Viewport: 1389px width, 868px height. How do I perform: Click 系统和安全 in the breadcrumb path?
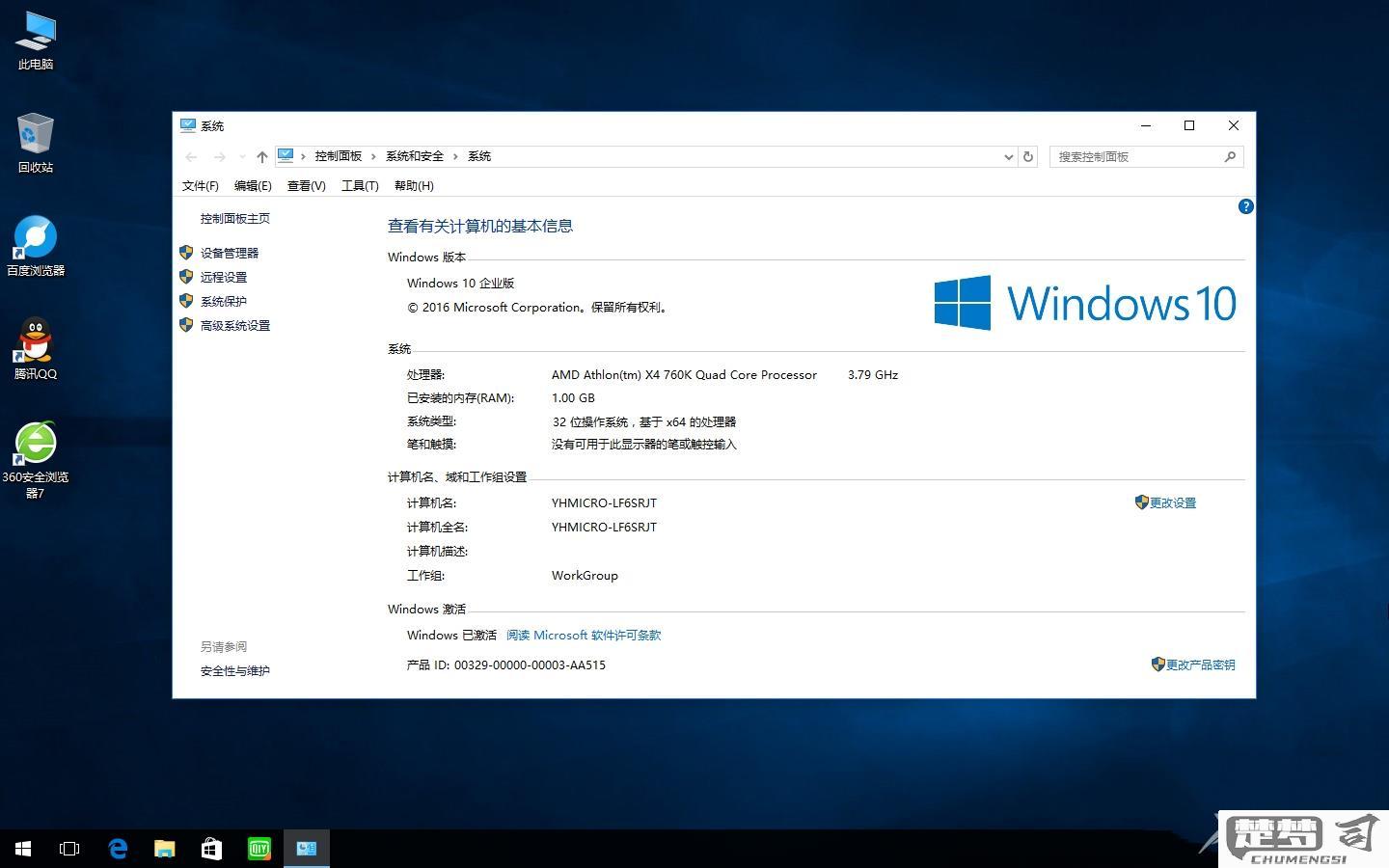pos(415,156)
